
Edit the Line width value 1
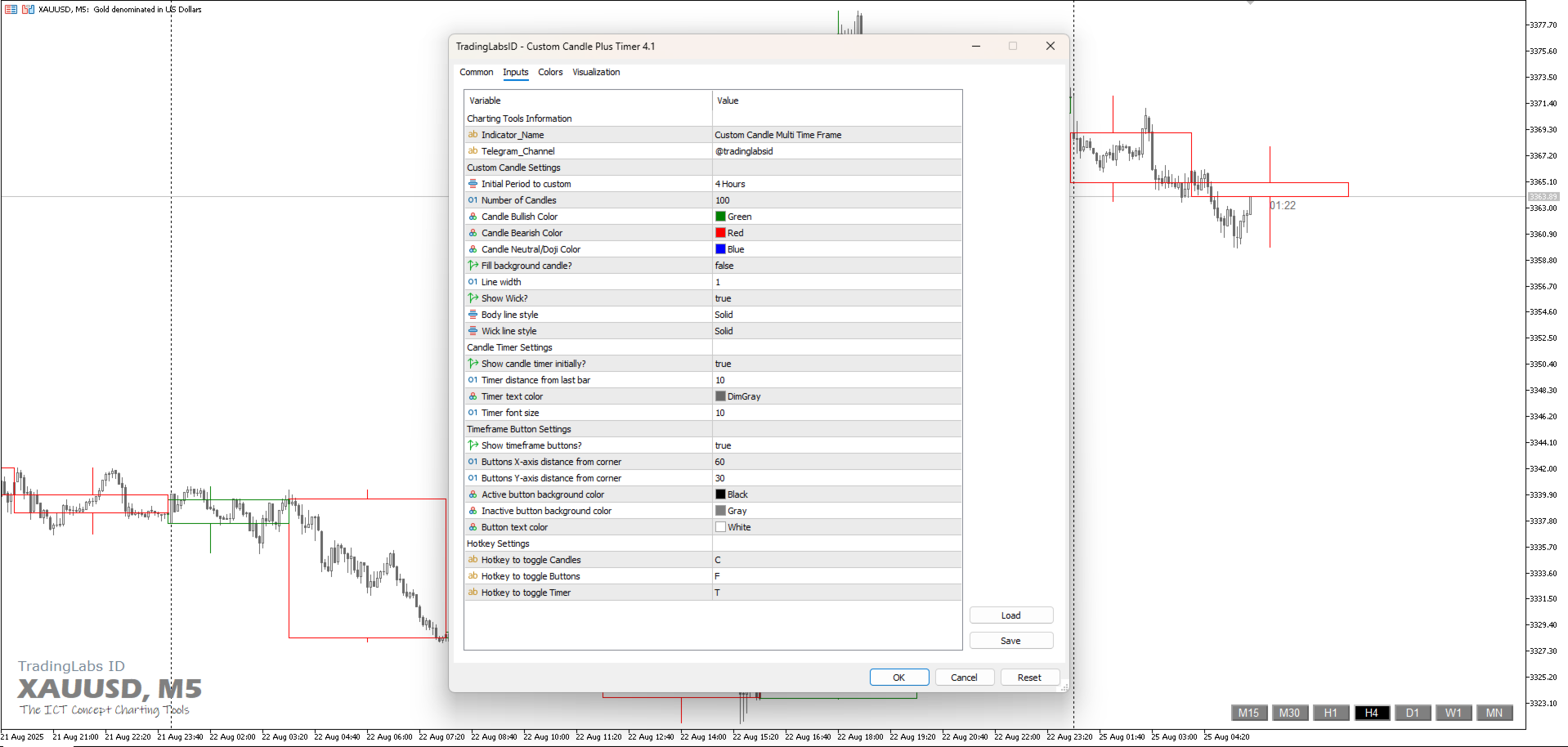point(837,282)
